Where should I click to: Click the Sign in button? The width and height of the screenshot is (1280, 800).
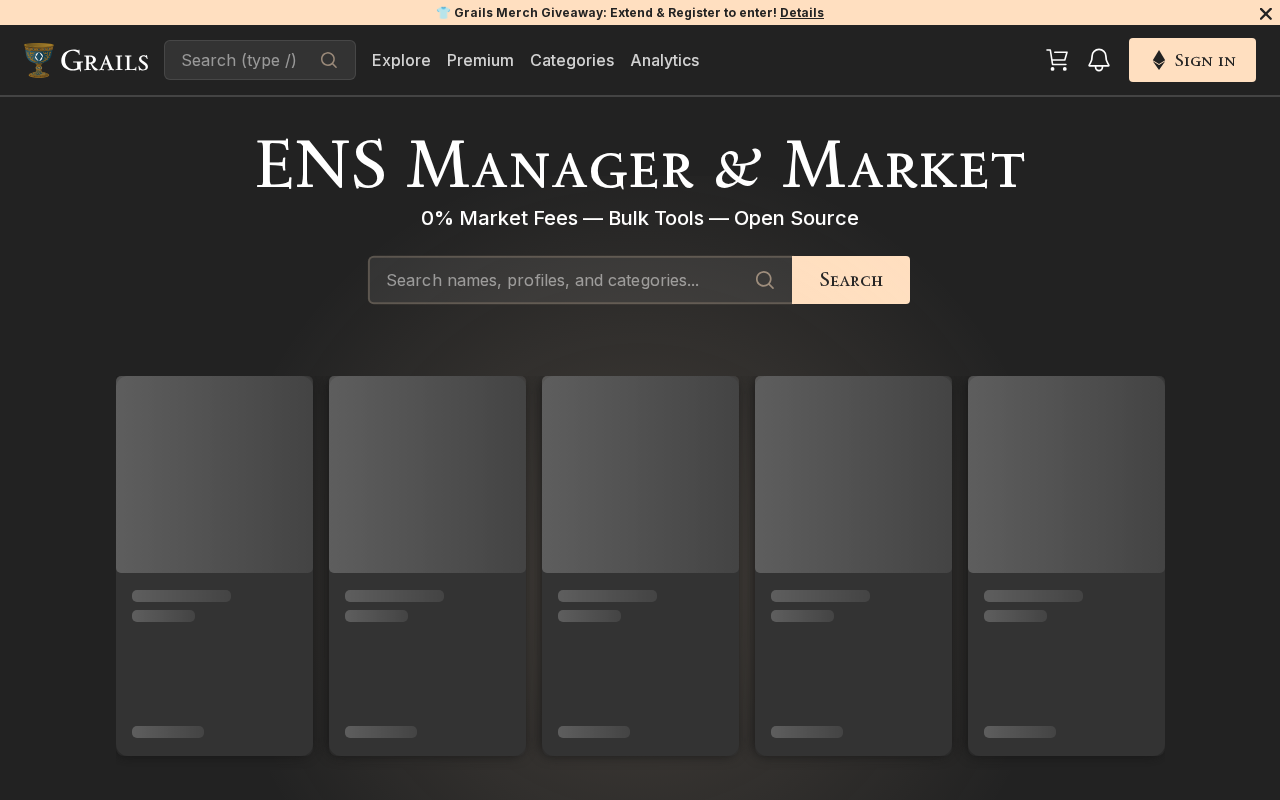tap(1192, 60)
